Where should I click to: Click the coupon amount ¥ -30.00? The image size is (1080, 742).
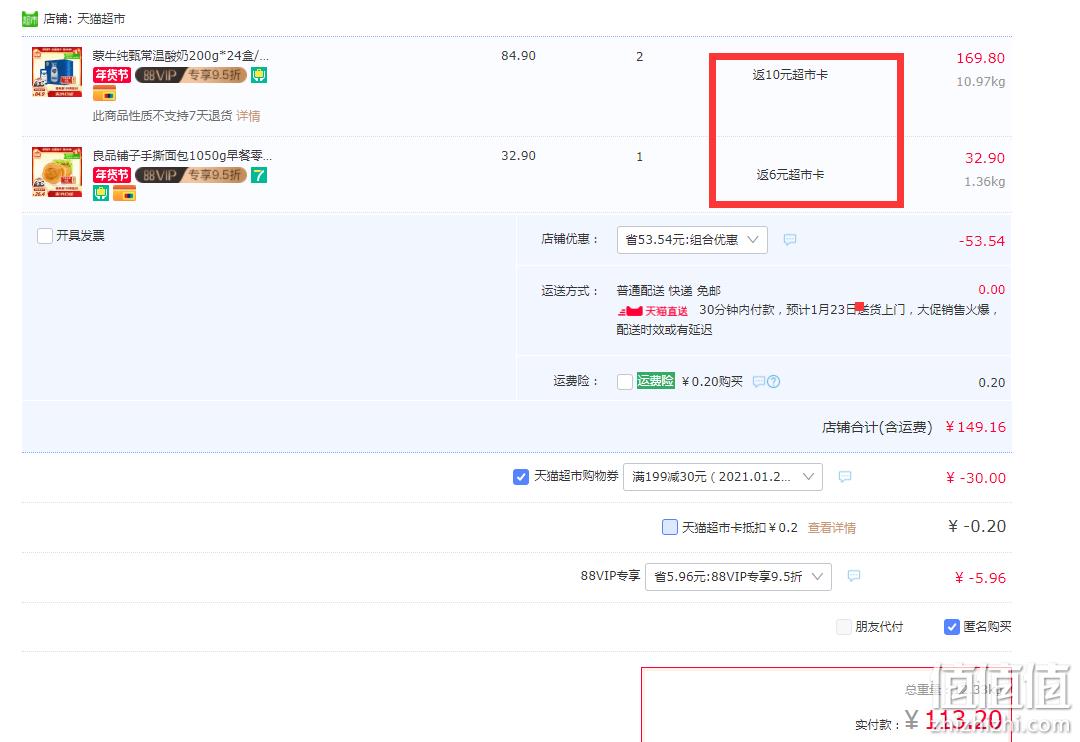[x=976, y=478]
